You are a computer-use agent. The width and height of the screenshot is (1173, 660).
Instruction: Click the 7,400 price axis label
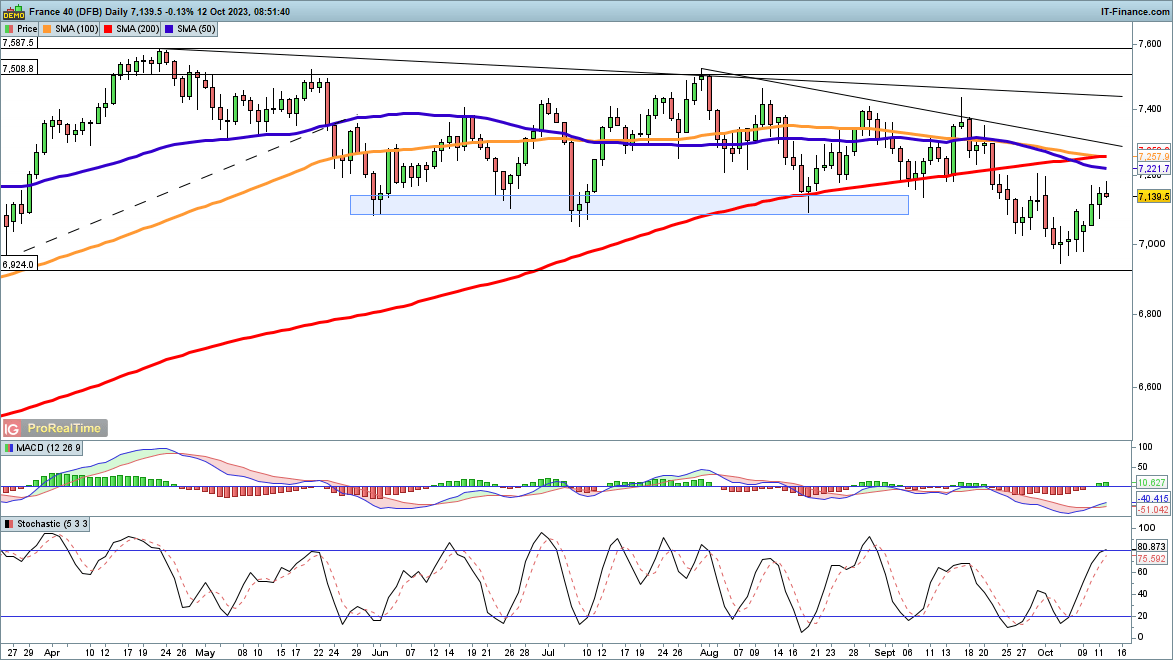pyautogui.click(x=1151, y=109)
